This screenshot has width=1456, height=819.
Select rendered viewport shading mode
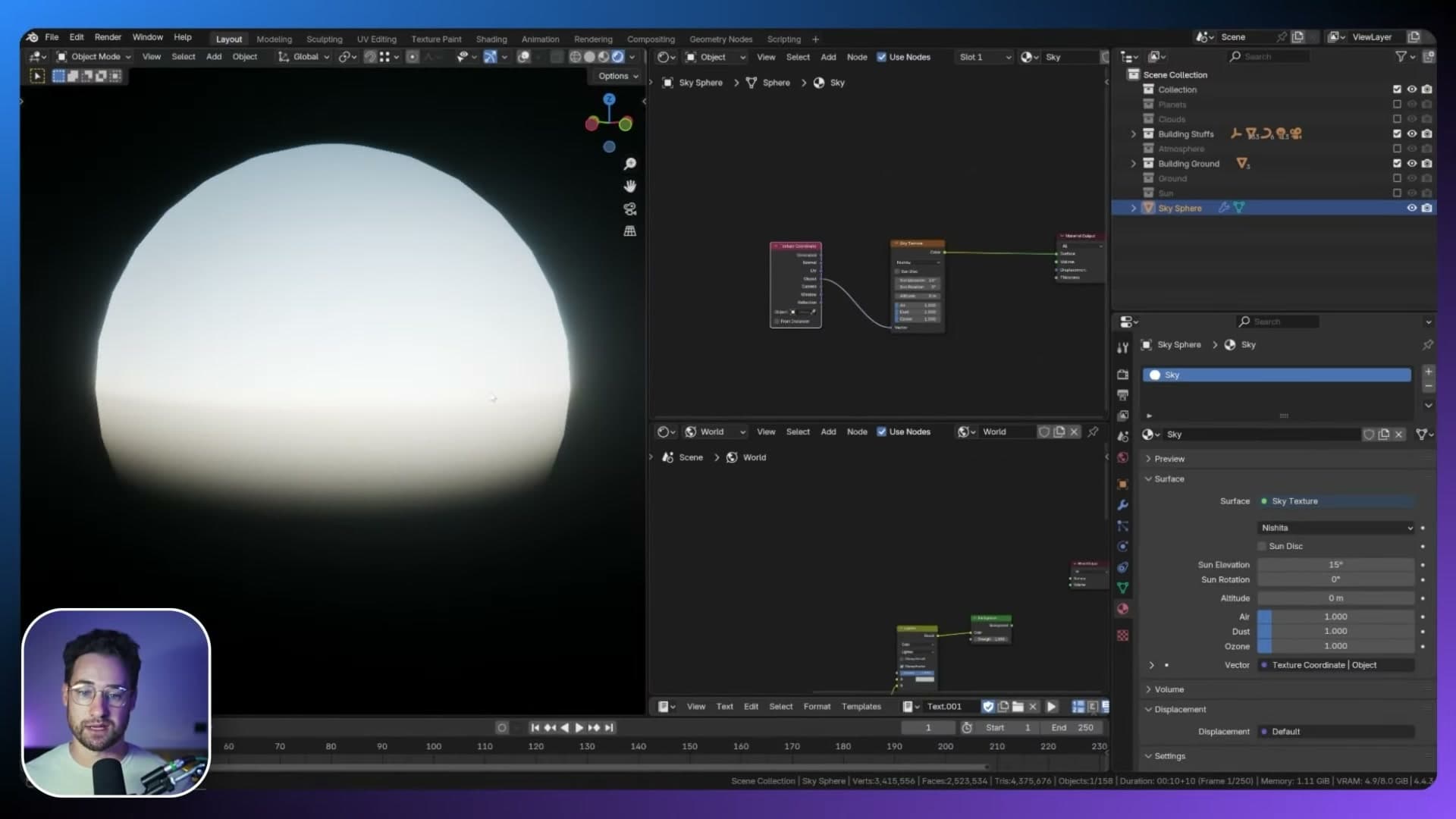(618, 57)
